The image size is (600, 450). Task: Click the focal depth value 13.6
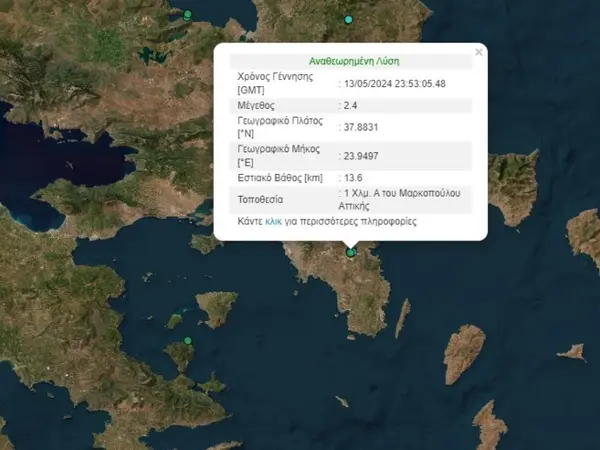pyautogui.click(x=353, y=177)
